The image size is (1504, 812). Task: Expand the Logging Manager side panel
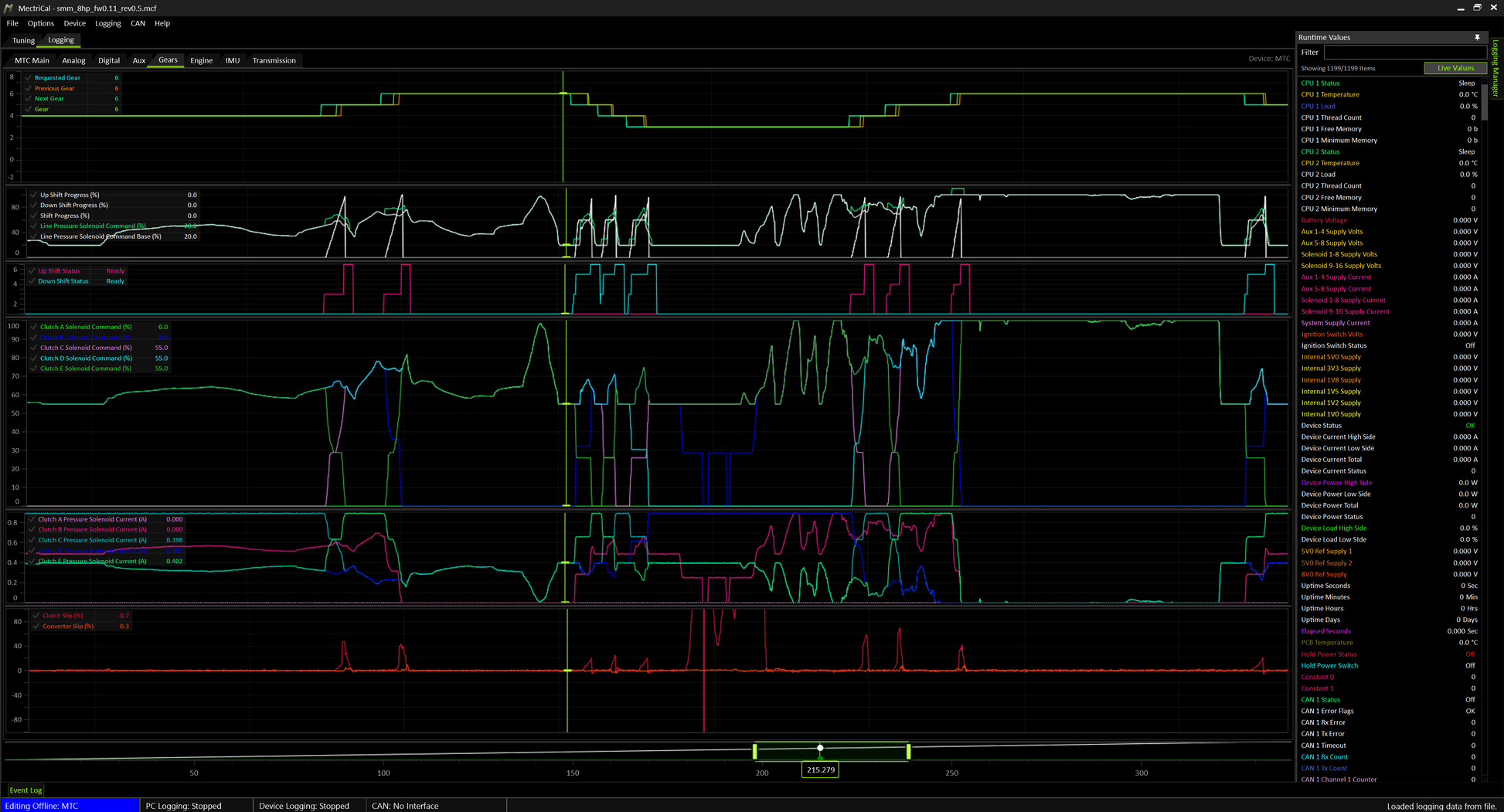pos(1495,68)
